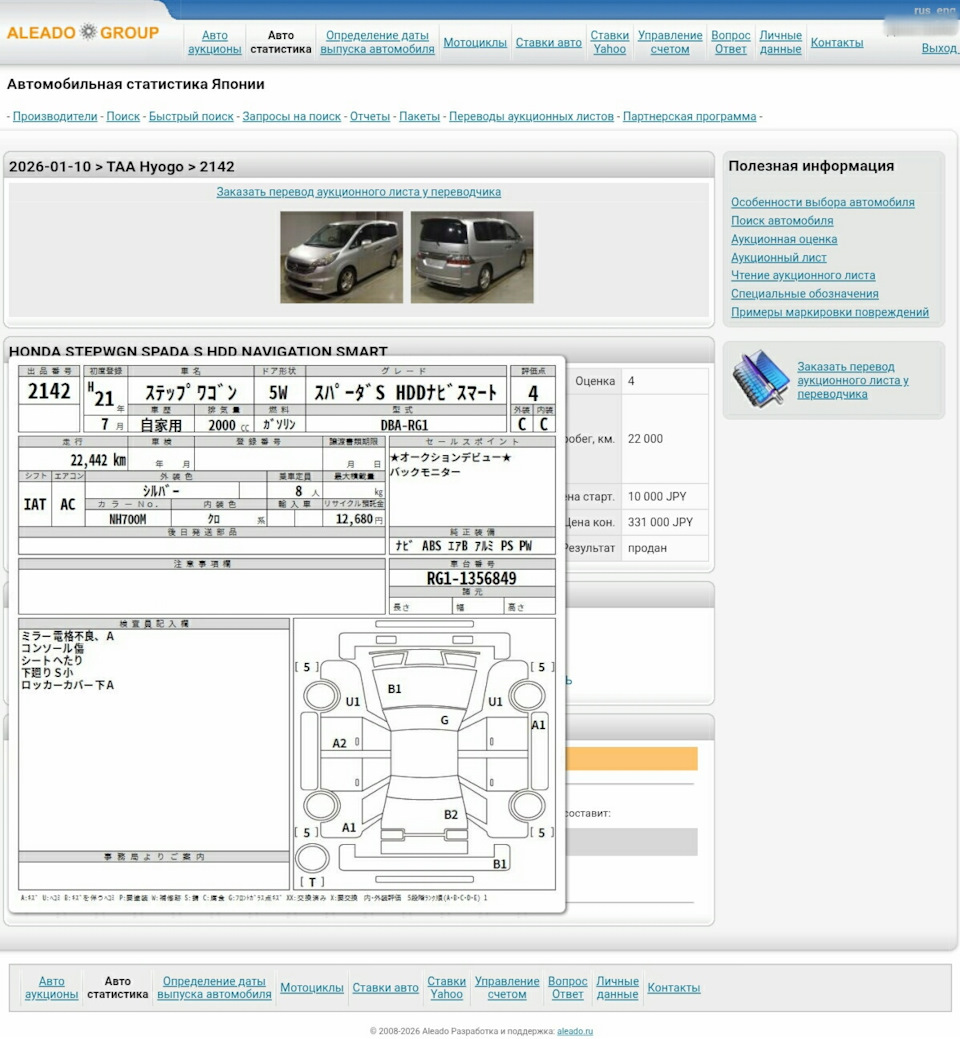Click the 331 000 JPY final price
The image size is (960, 1039).
pos(660,522)
